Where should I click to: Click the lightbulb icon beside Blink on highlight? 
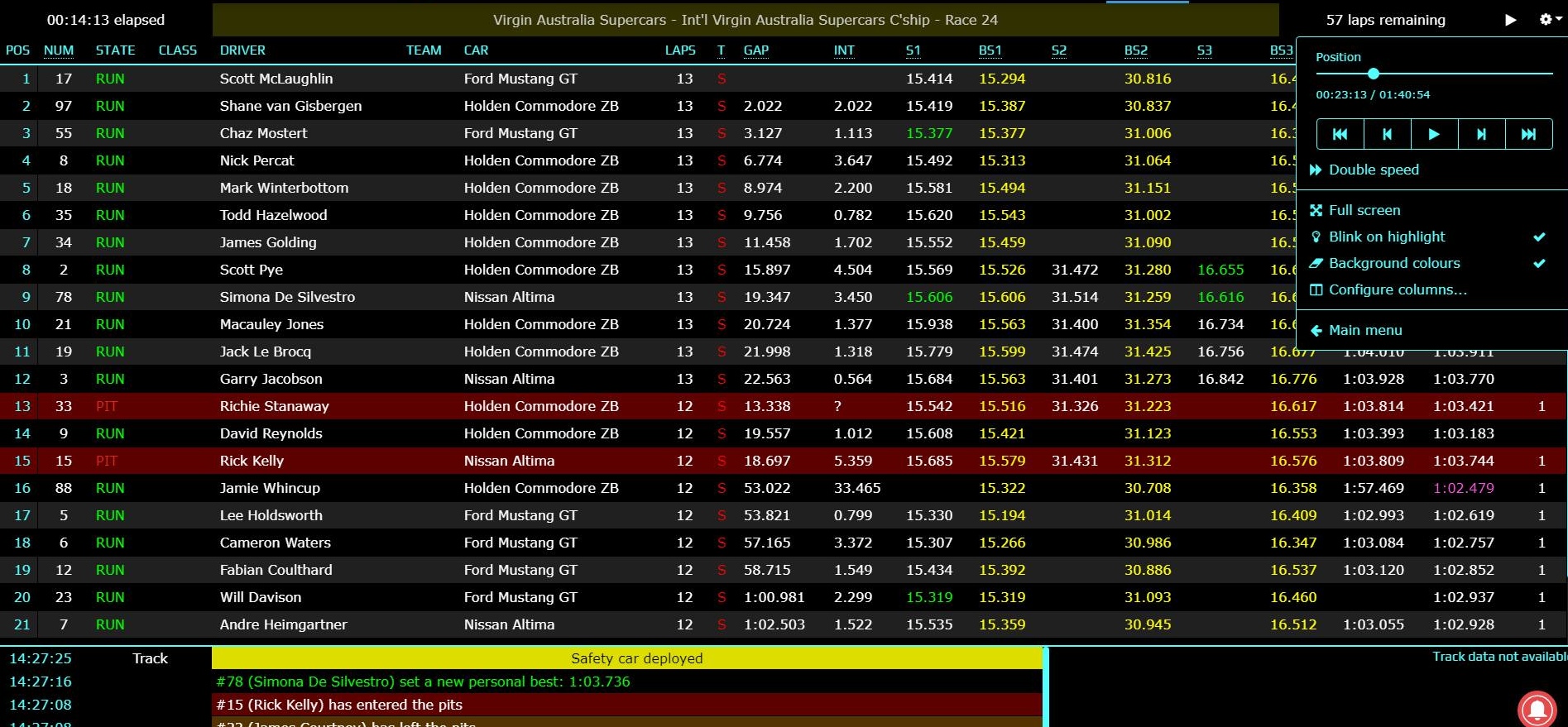tap(1316, 237)
